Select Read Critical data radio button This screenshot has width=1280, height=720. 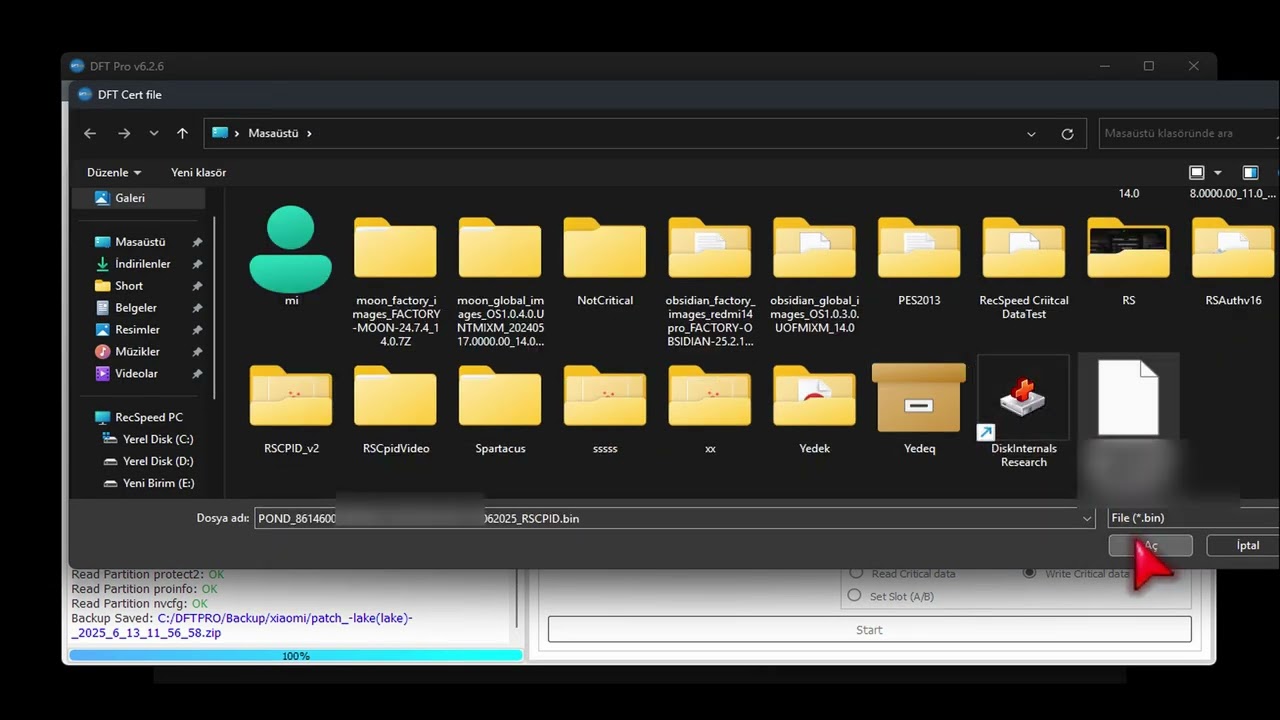click(x=855, y=573)
